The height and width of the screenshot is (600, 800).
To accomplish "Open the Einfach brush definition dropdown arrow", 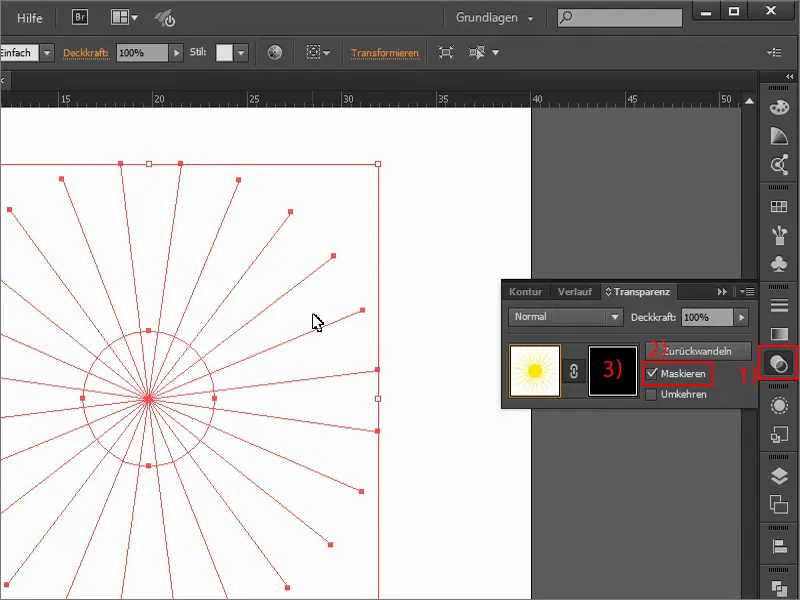I will coord(47,53).
